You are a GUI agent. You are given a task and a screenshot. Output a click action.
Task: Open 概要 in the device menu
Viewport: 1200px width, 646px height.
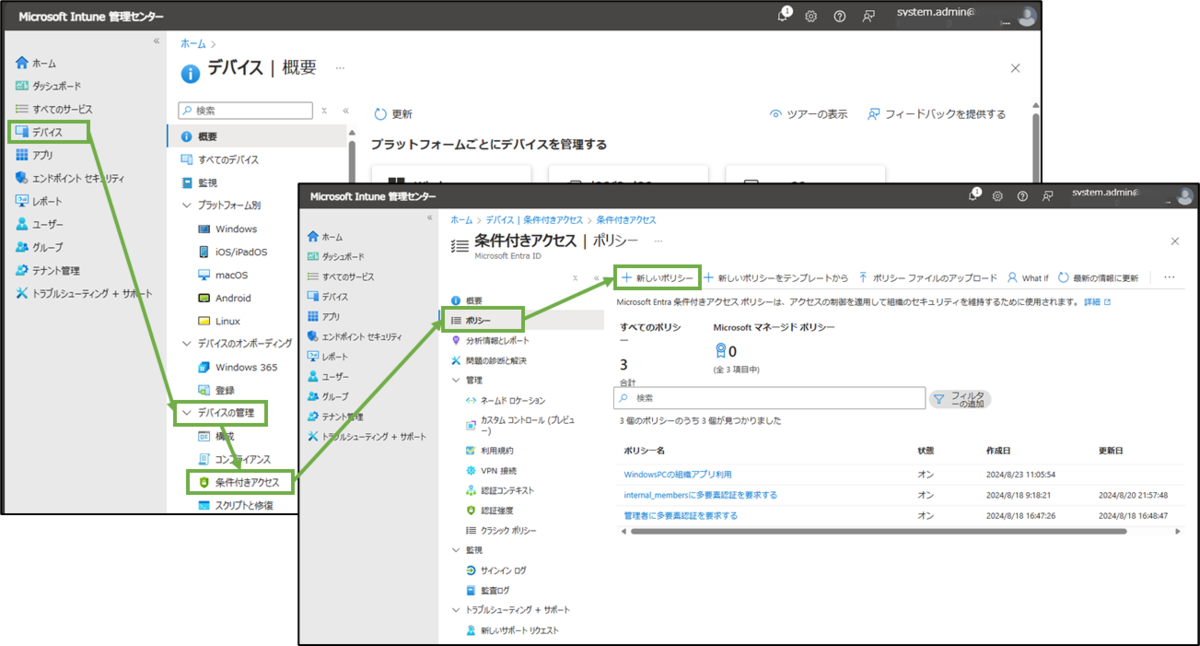pos(207,136)
